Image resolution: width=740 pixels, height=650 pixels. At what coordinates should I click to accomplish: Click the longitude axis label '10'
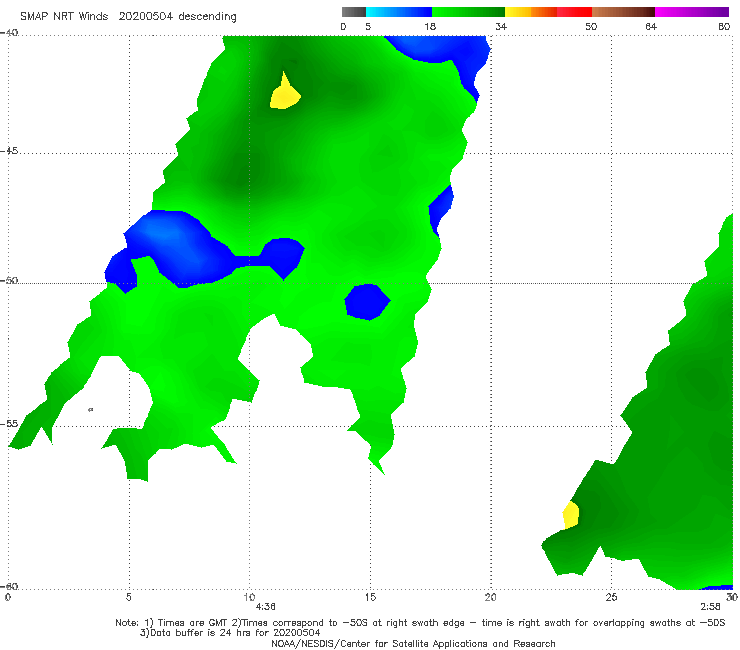click(249, 597)
